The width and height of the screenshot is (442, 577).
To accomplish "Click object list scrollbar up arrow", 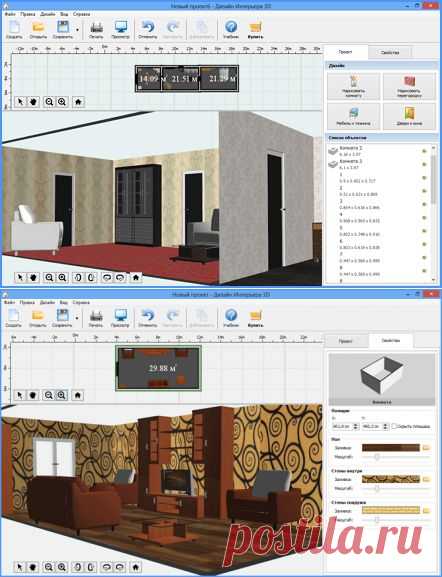I will [433, 148].
